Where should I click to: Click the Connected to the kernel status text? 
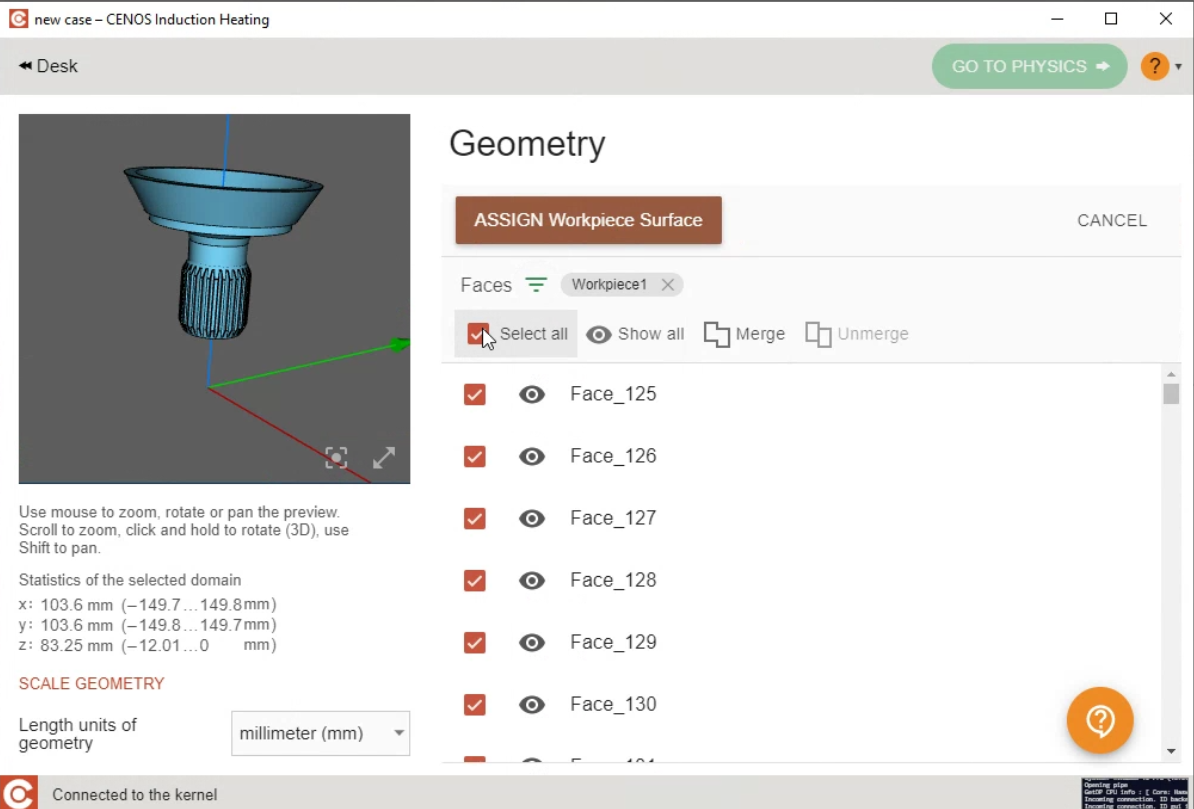coord(135,795)
